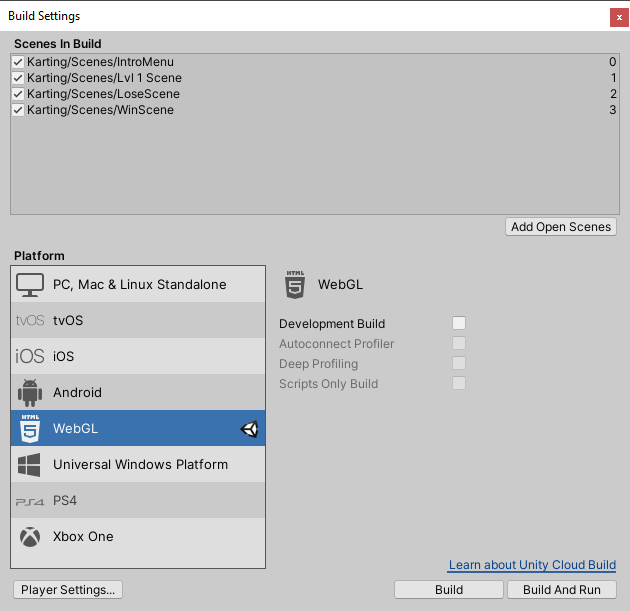Click the Unity logo on WebGL row

pyautogui.click(x=250, y=429)
